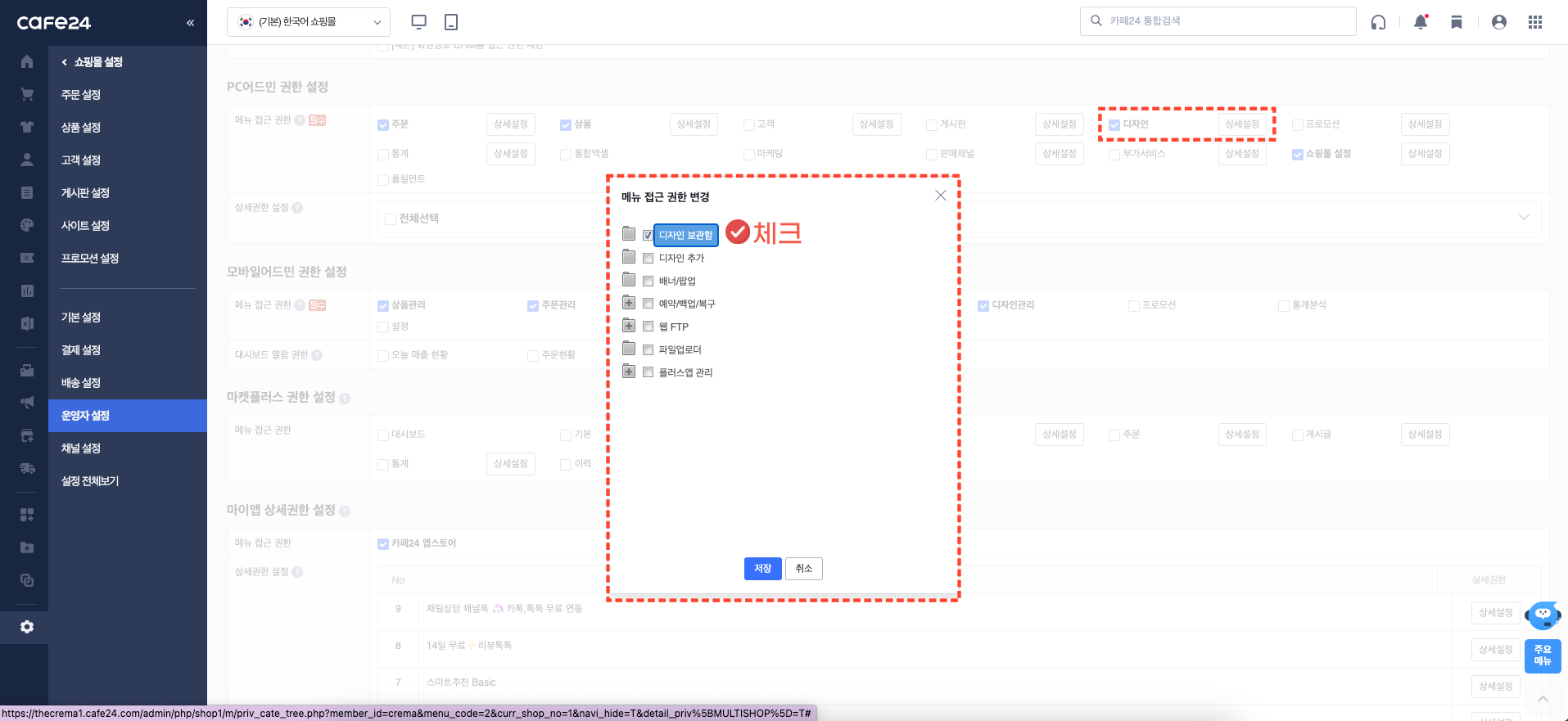The image size is (1568, 721).
Task: Check the 파일업로더 checkbox
Action: [x=648, y=349]
